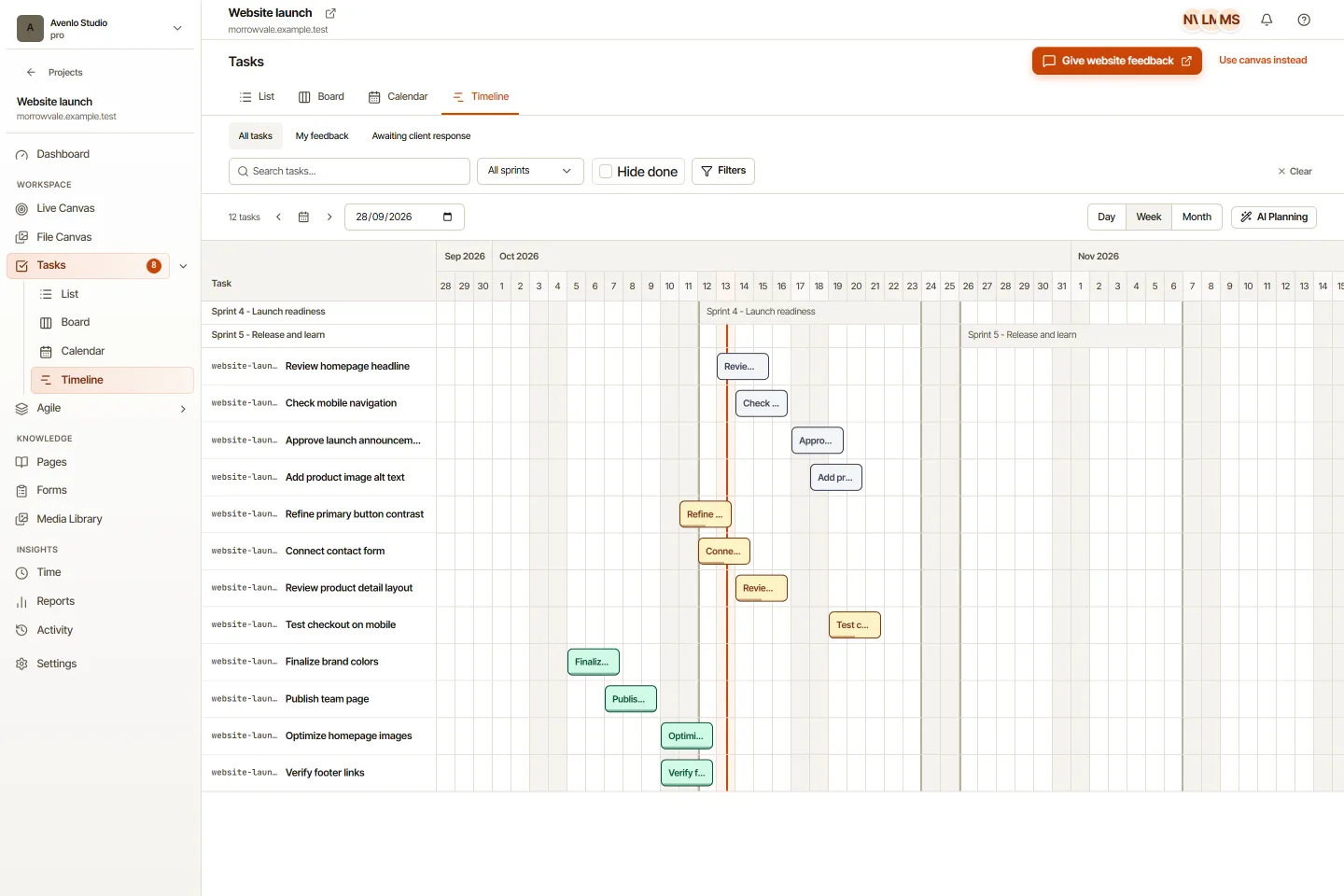Screen dimensions: 1344x896
Task: Click the Search tasks input field
Action: (349, 171)
